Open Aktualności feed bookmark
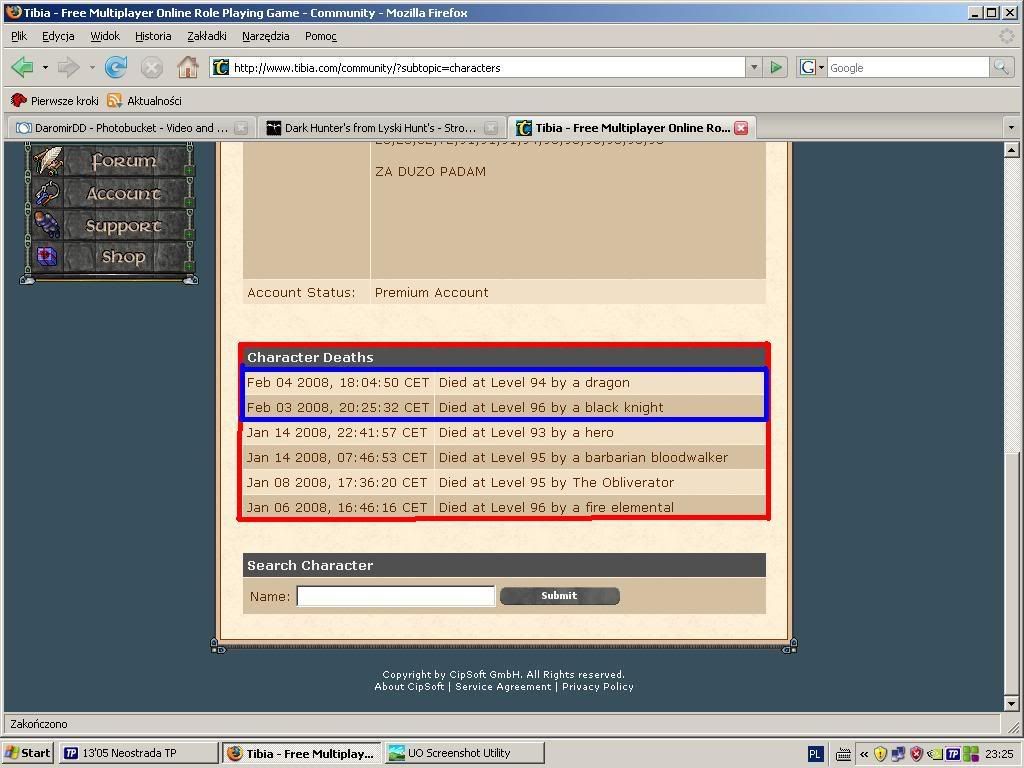 pyautogui.click(x=144, y=101)
